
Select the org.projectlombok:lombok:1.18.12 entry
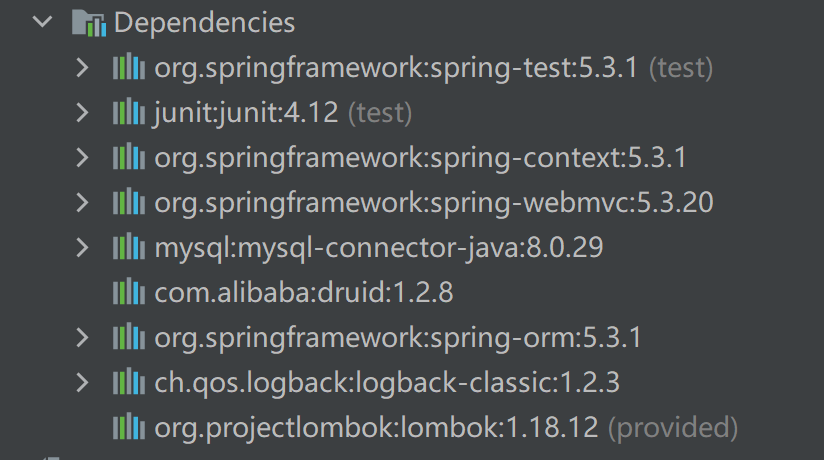point(446,427)
